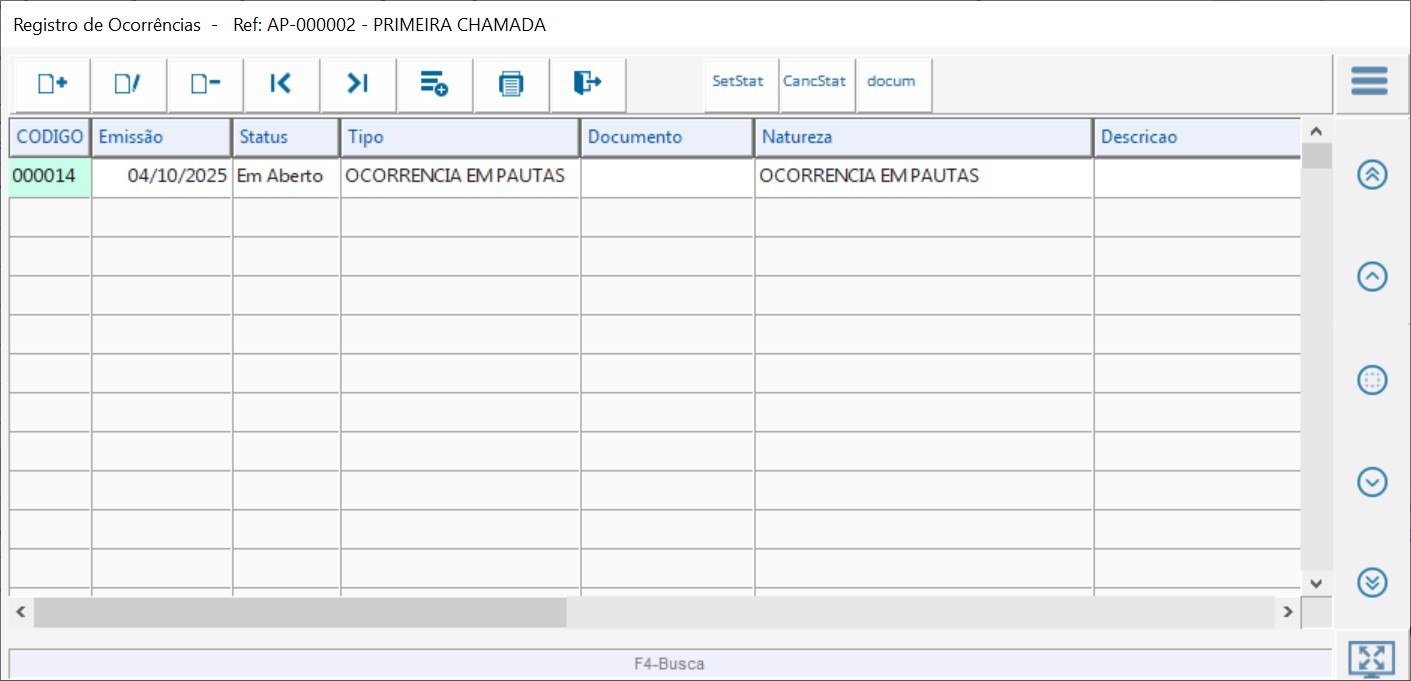Open the hamburger menu
This screenshot has height=681, width=1411.
tap(1369, 81)
